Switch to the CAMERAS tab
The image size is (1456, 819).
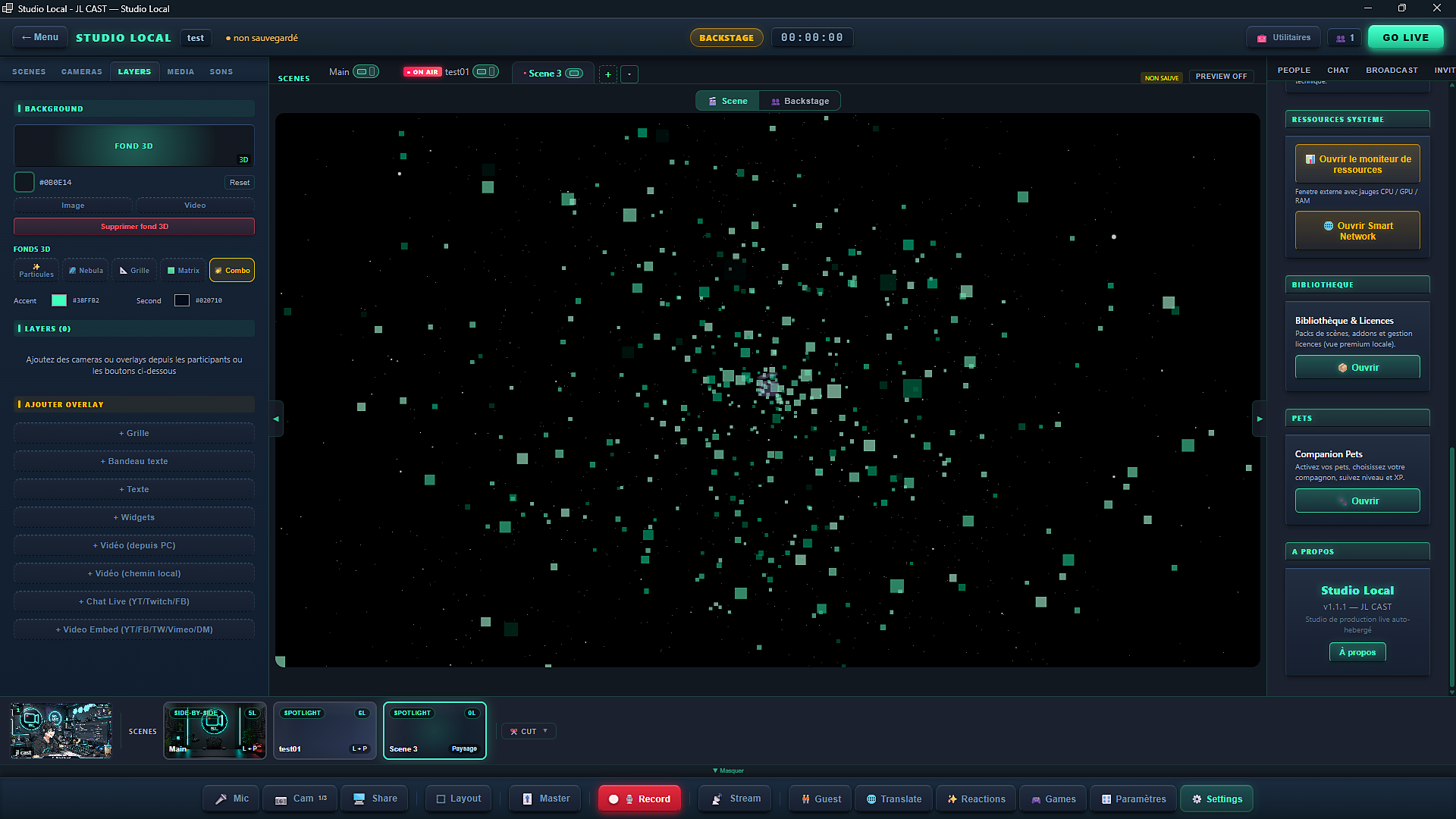click(81, 71)
